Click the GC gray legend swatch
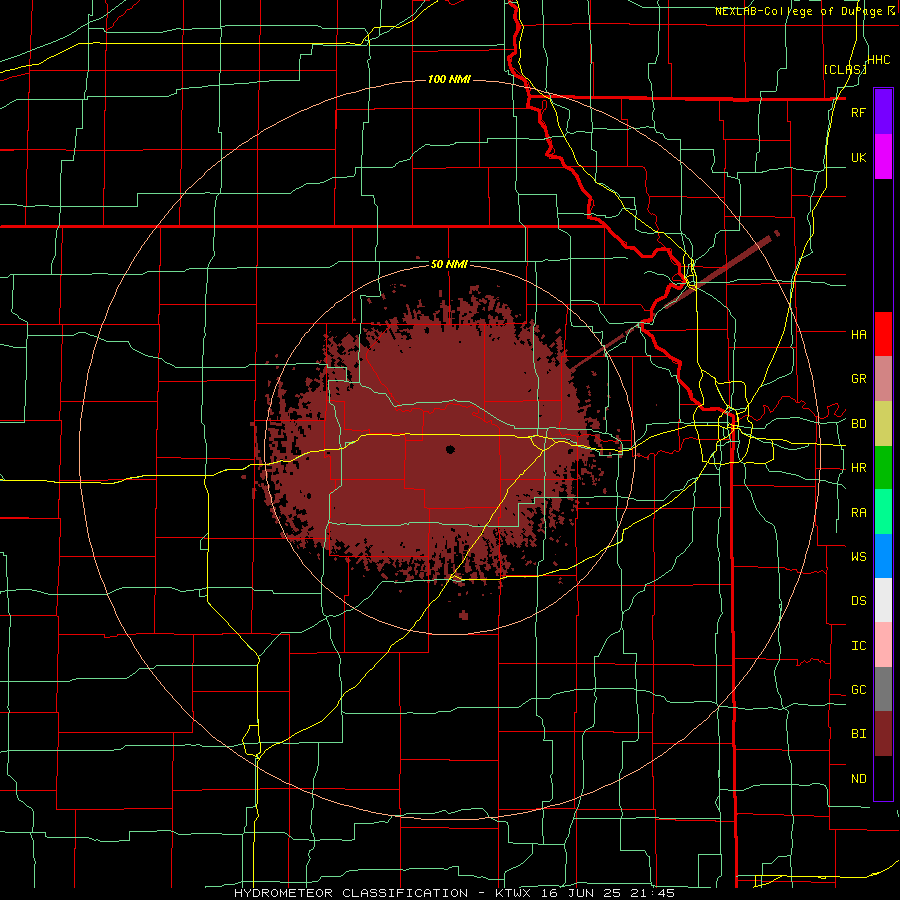Screen dimensions: 900x900 click(x=883, y=689)
